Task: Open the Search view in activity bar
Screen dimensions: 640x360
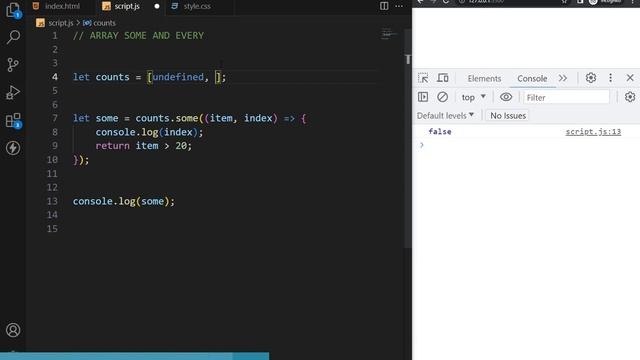Action: (13, 37)
